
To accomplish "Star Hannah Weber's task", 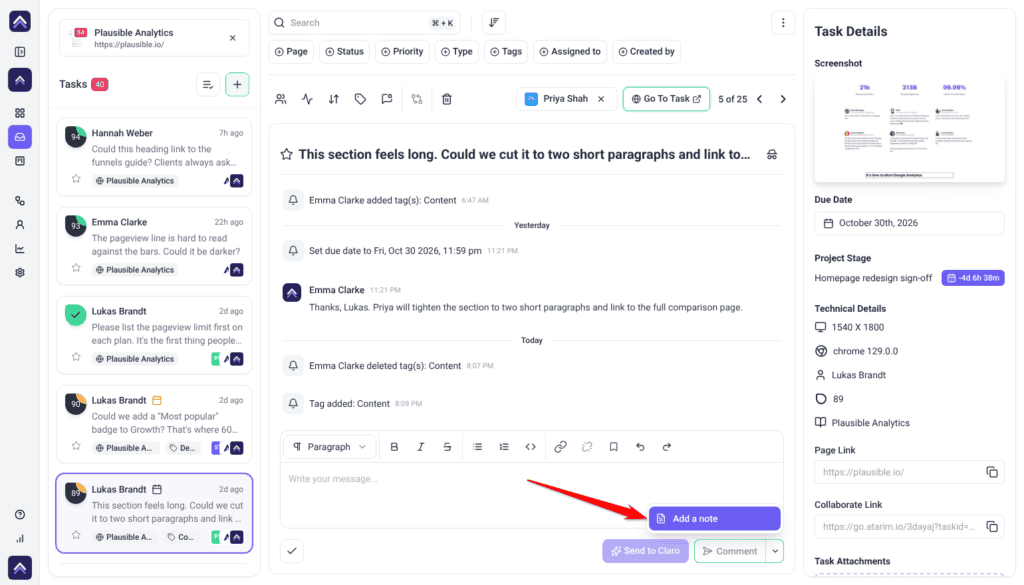I will 76,179.
